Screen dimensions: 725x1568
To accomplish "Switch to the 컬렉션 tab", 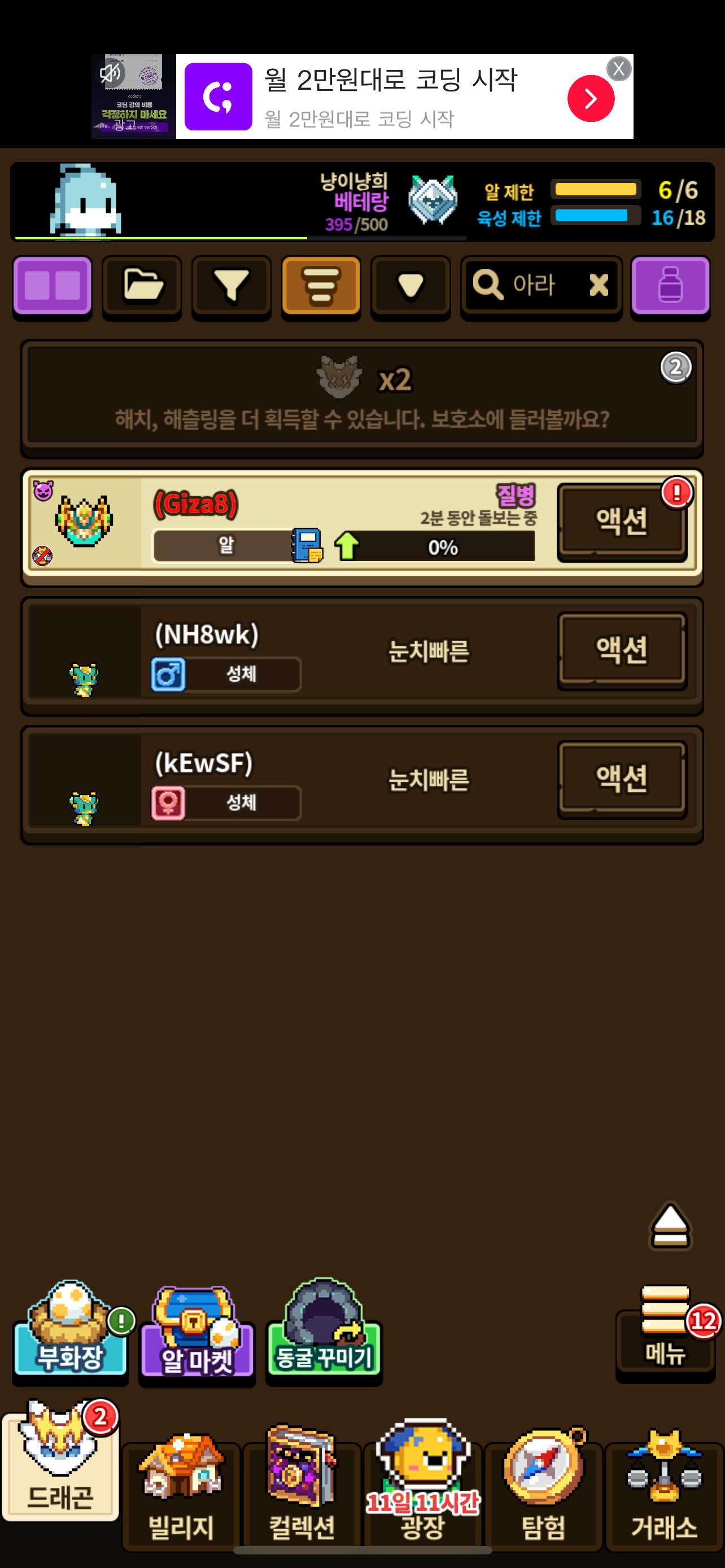I will coord(302,1490).
